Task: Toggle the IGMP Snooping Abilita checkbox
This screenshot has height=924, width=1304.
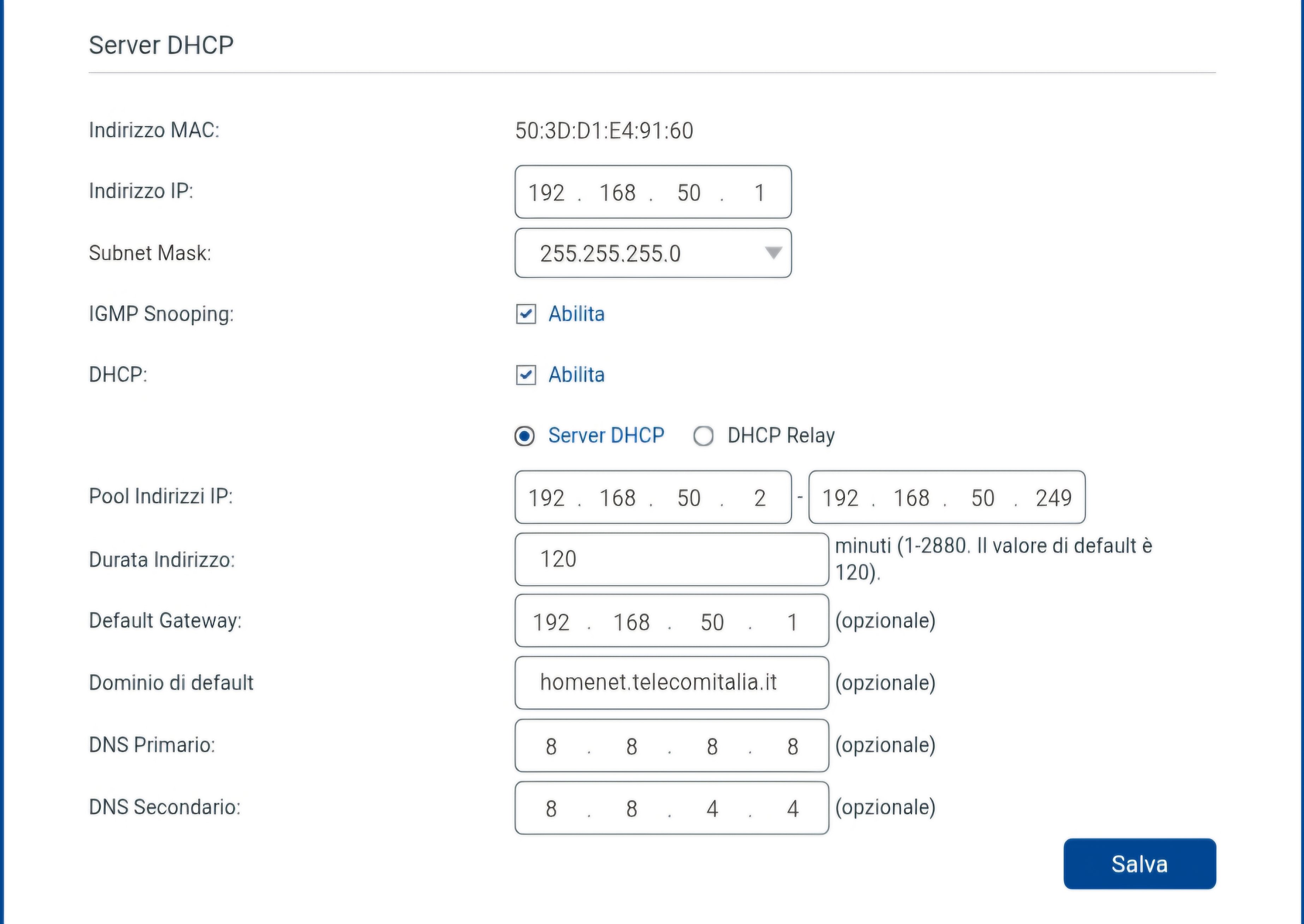Action: 526,314
